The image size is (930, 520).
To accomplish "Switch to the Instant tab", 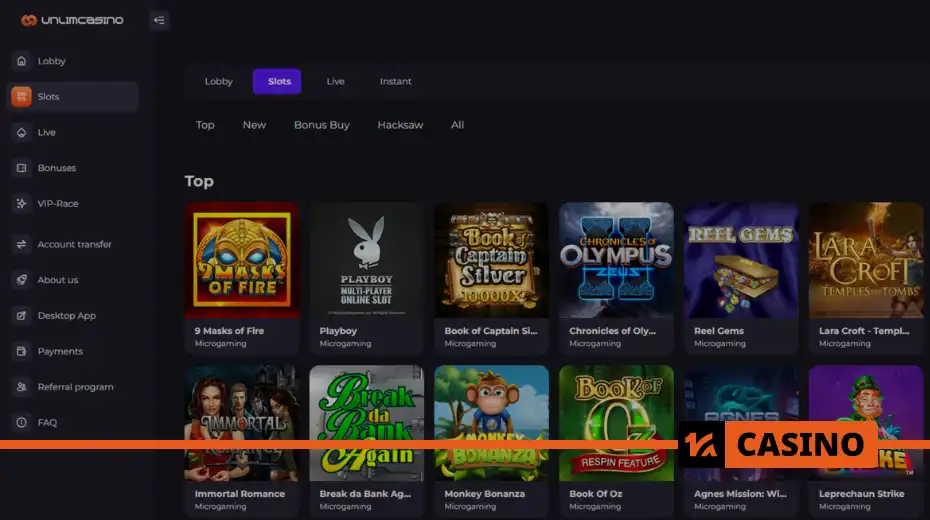I will coord(396,81).
